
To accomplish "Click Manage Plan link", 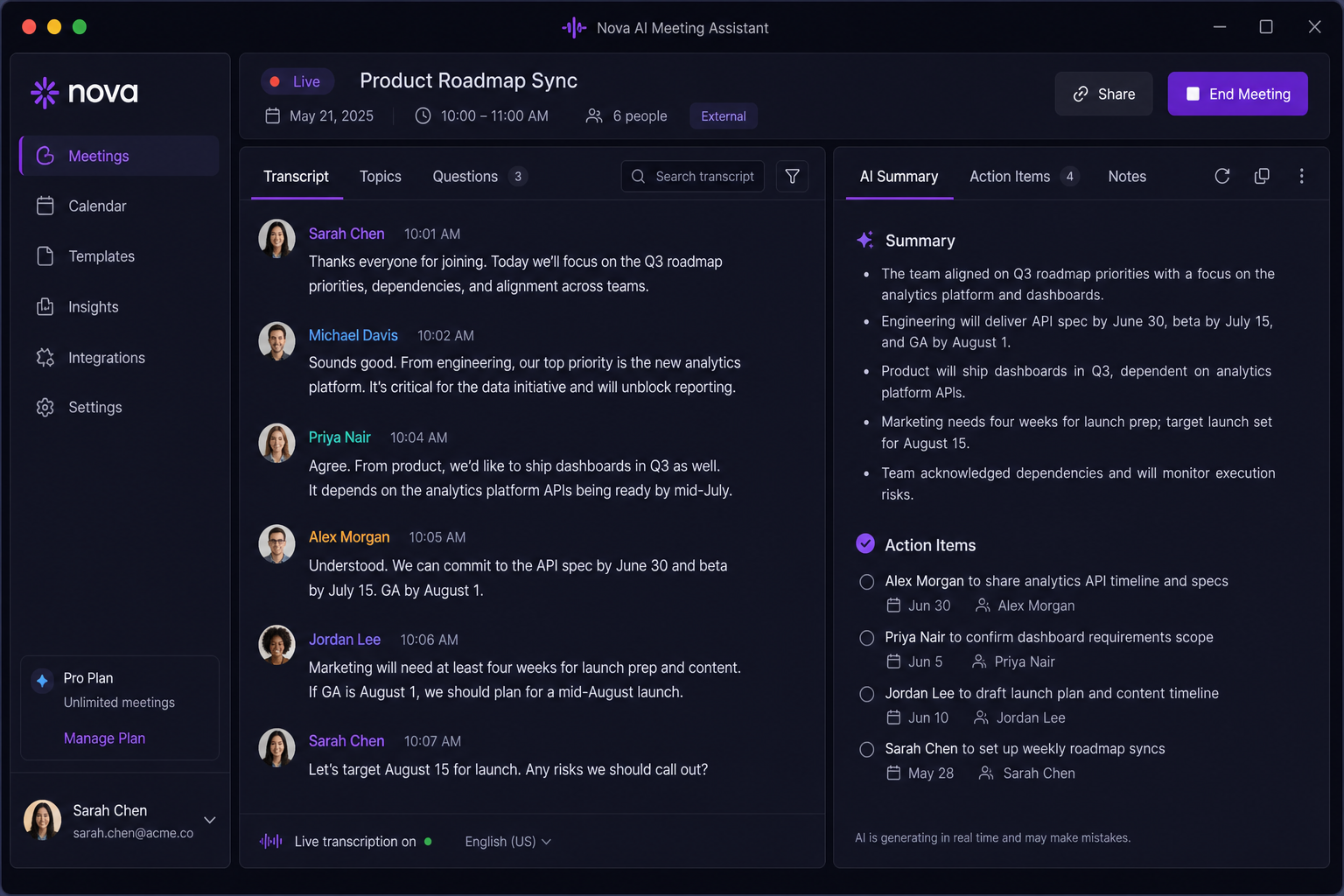I will click(x=104, y=738).
